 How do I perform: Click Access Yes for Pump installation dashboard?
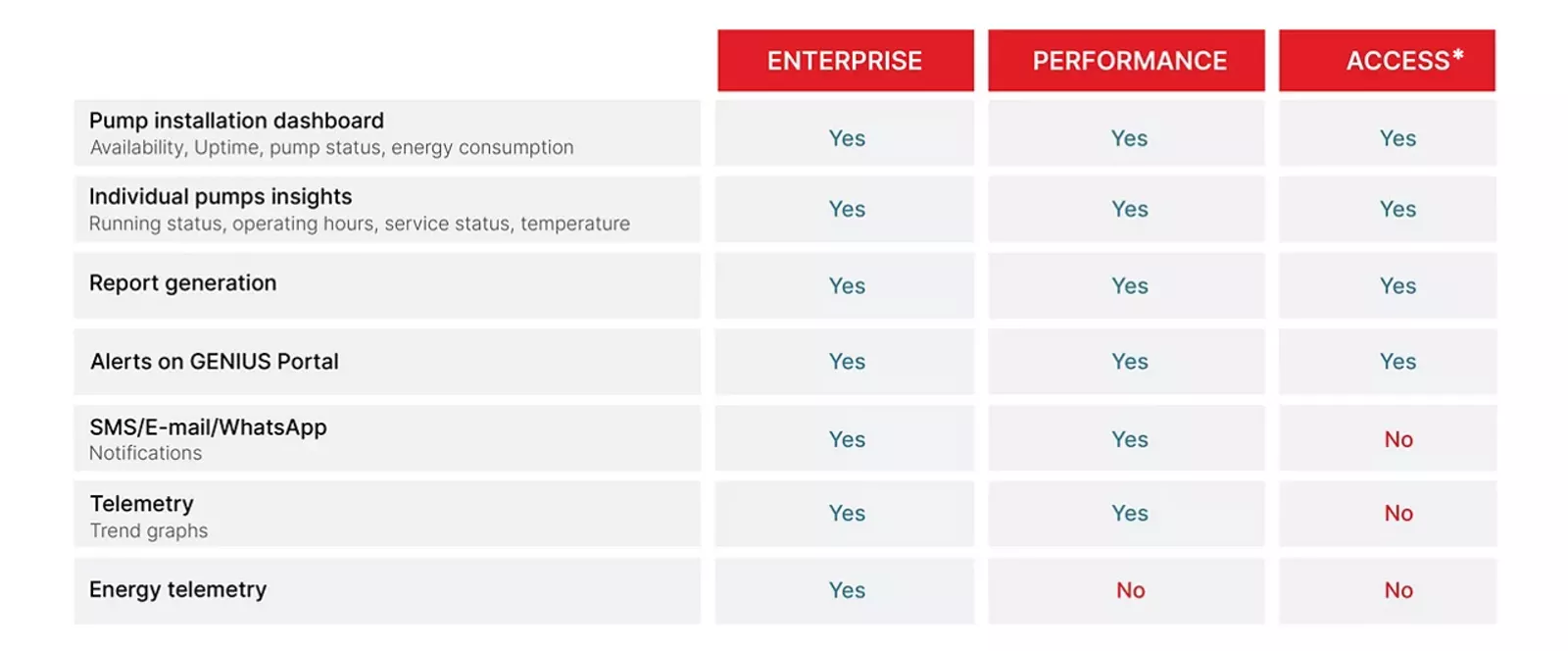pos(1397,138)
